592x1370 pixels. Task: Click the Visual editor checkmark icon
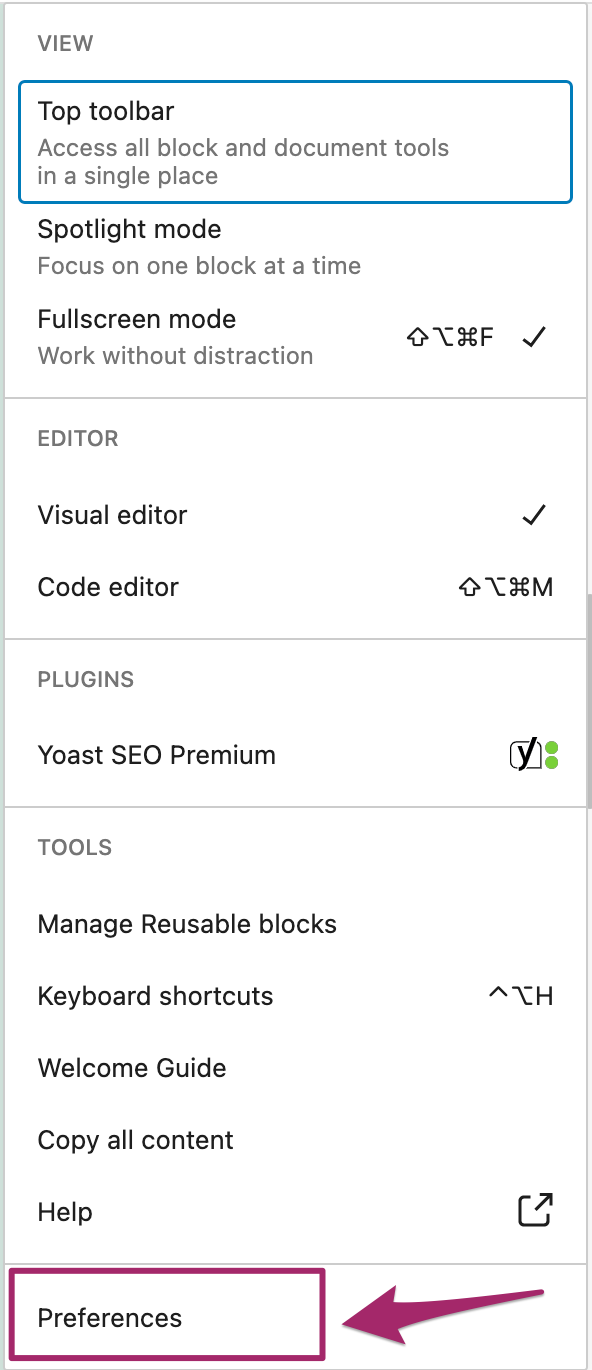(x=535, y=515)
